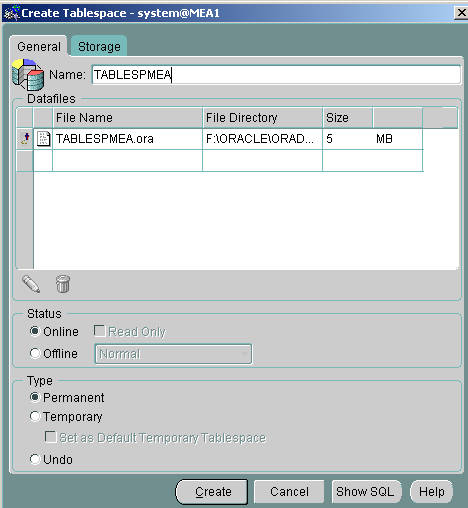Switch to the General tab

(39, 46)
